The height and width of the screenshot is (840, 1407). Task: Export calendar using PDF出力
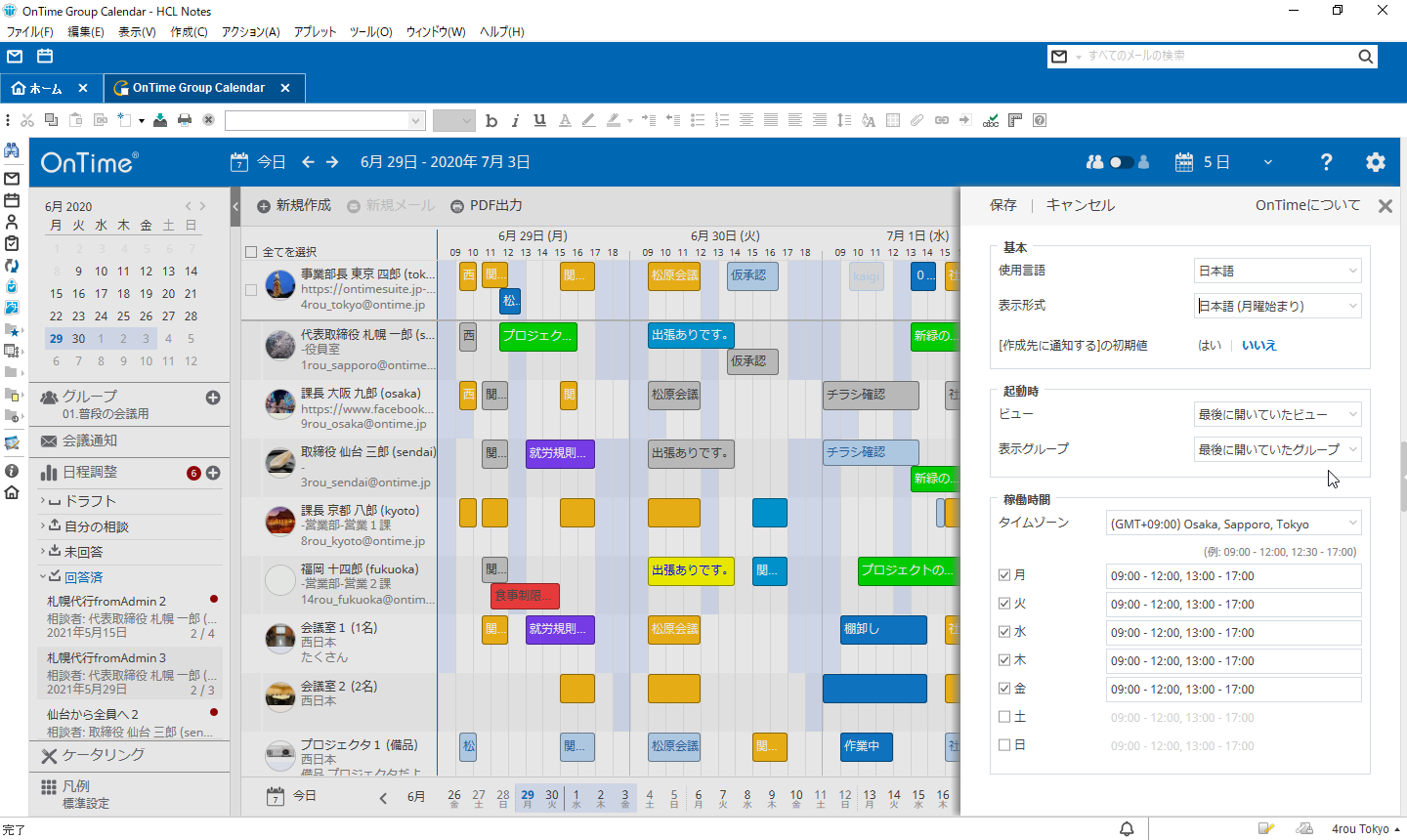click(487, 206)
